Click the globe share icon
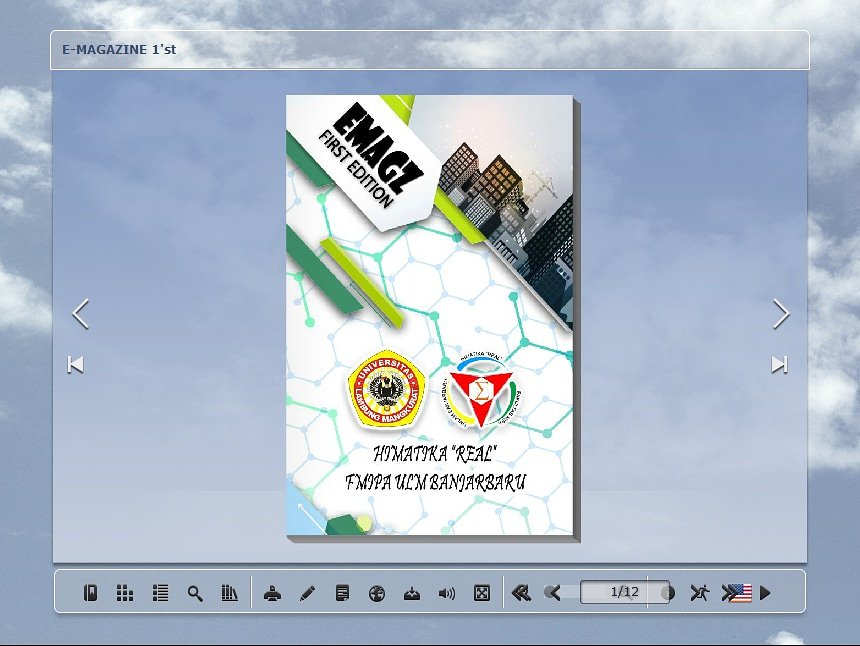 pyautogui.click(x=377, y=593)
